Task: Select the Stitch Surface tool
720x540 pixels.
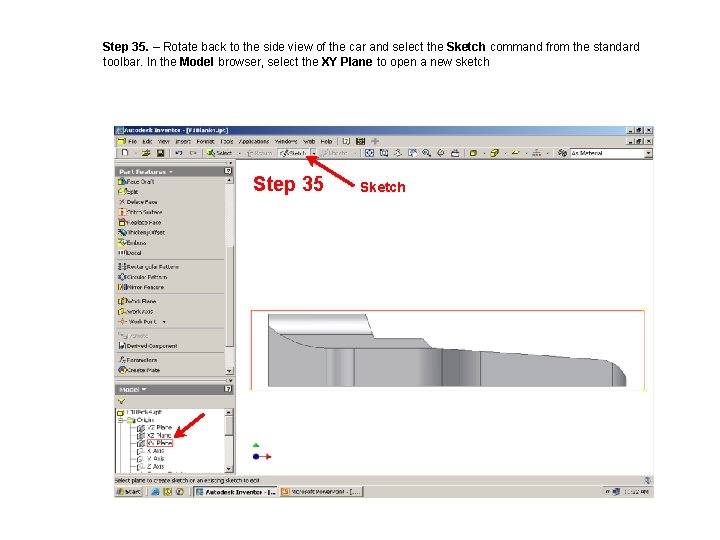Action: [x=141, y=212]
